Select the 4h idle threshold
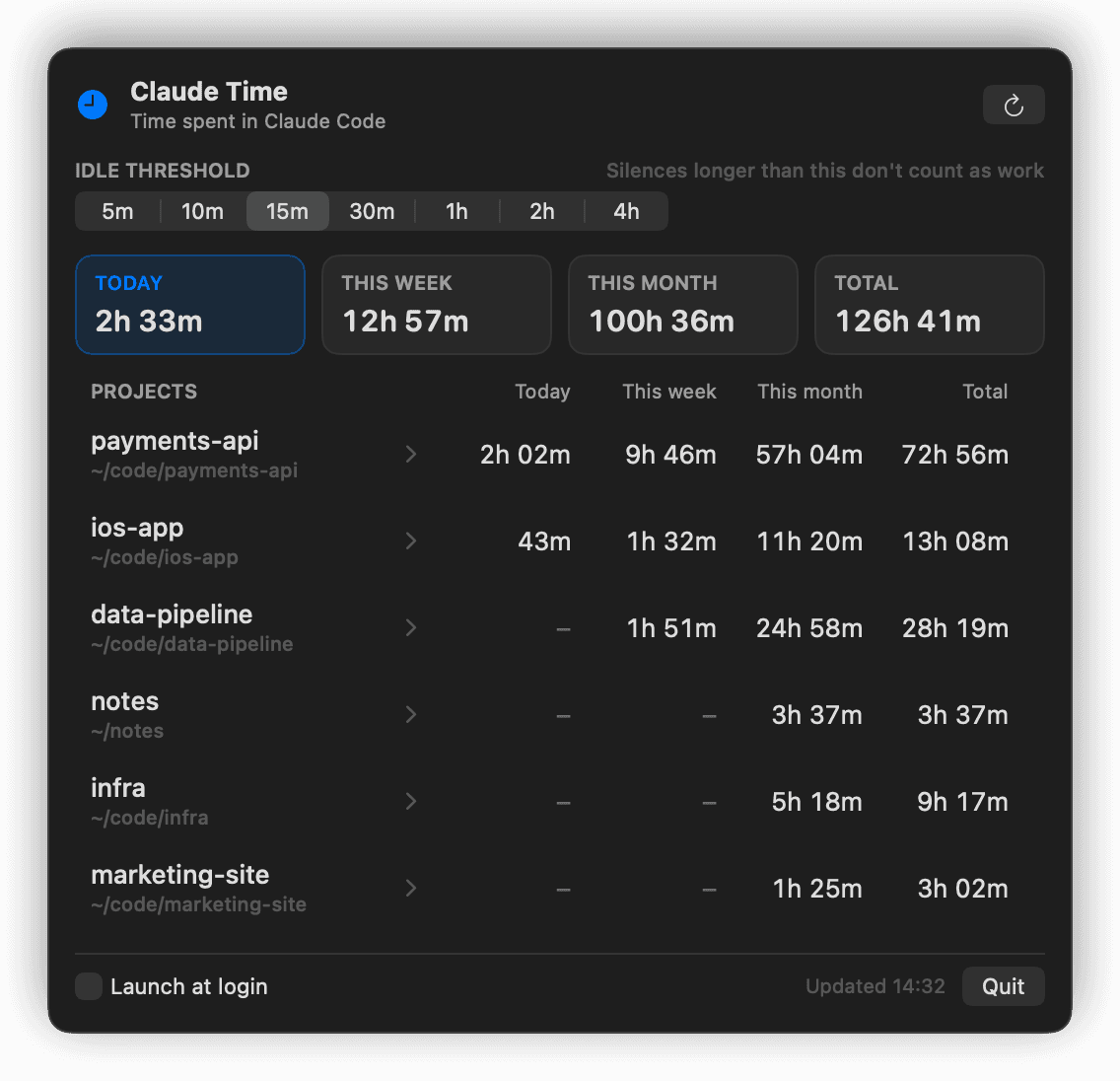Viewport: 1120px width, 1081px height. pyautogui.click(x=626, y=211)
